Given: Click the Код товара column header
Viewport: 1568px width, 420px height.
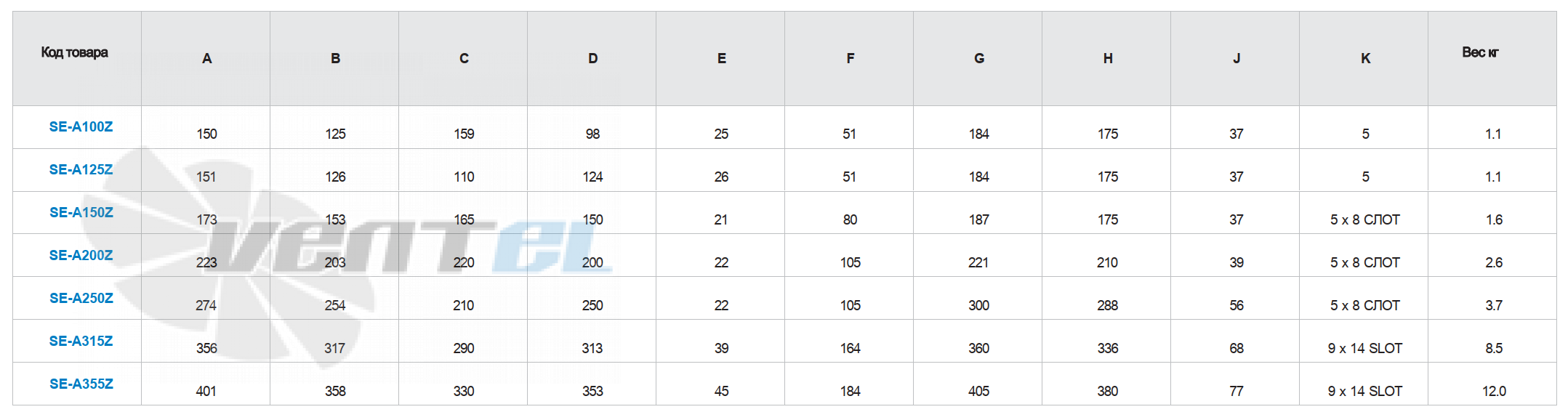Looking at the screenshot, I should coord(74,52).
